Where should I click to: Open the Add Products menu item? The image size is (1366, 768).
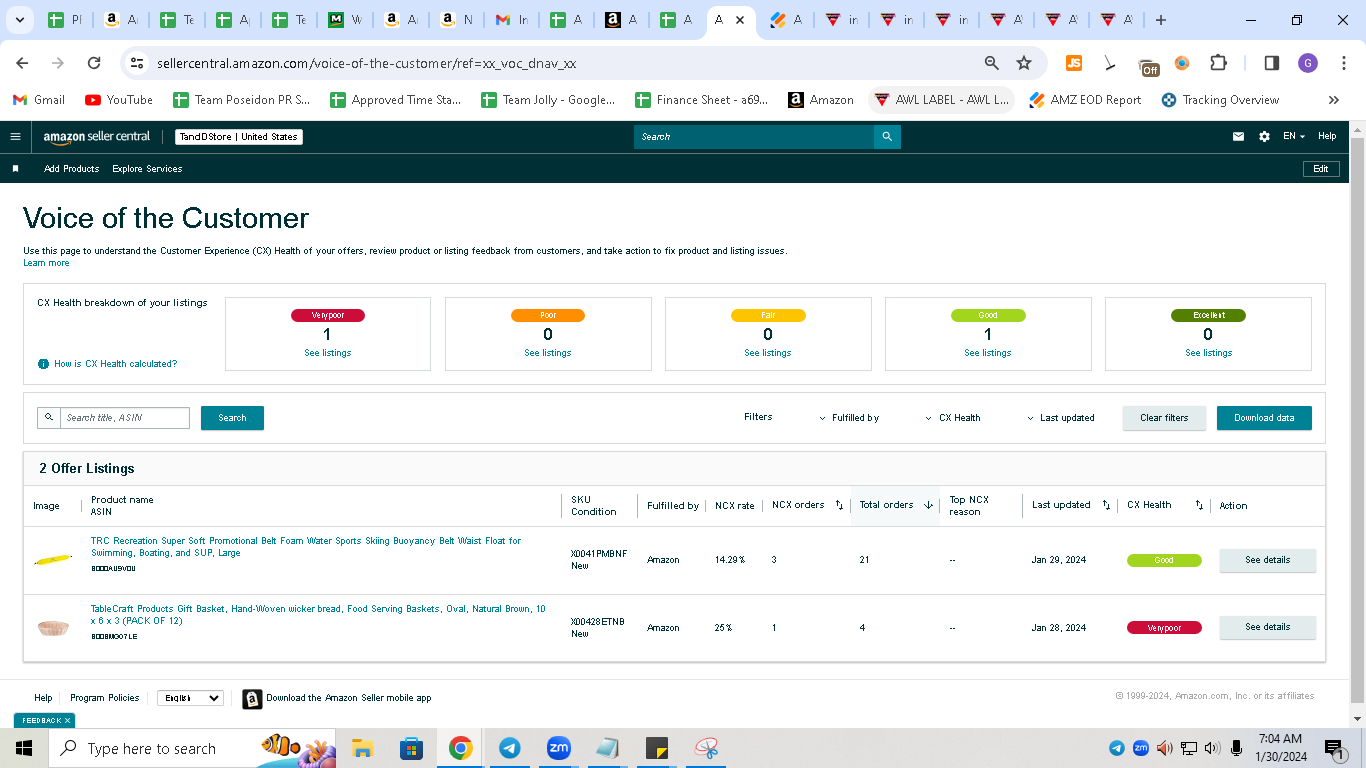72,169
